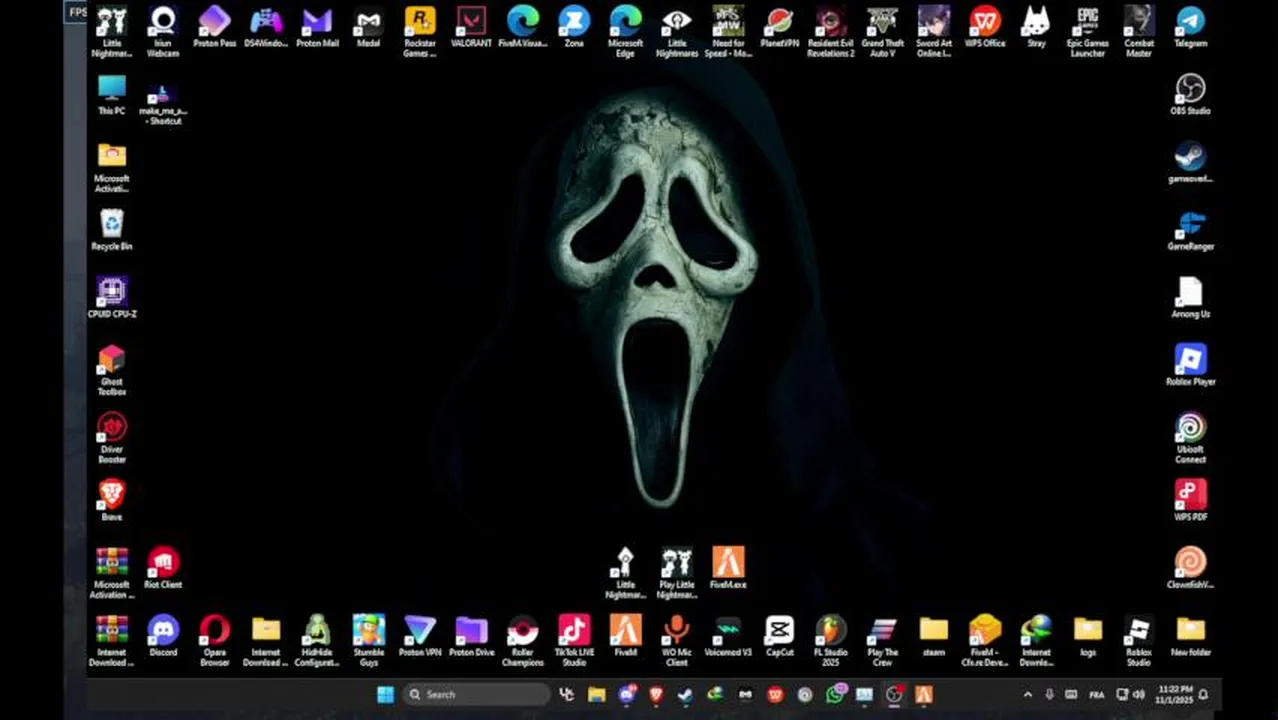Open the taskbar clock and date
Viewport: 1278px width, 720px height.
point(1174,694)
